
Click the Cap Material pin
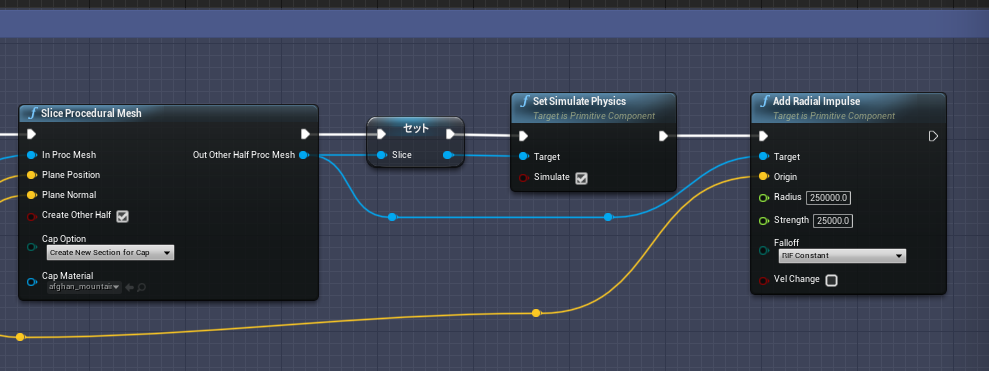point(32,282)
